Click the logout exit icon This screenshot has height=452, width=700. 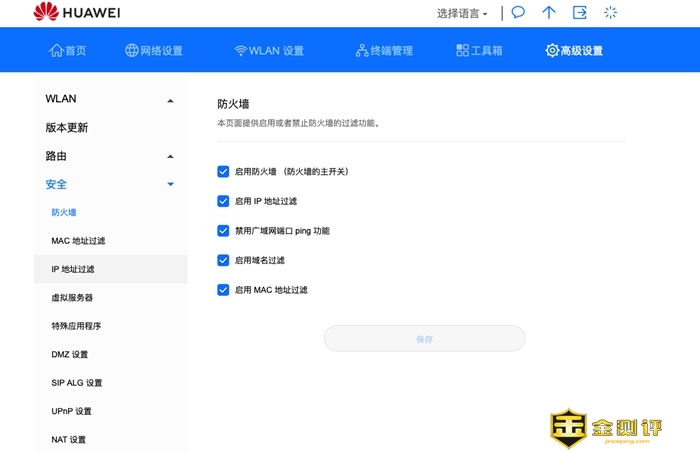pos(579,13)
